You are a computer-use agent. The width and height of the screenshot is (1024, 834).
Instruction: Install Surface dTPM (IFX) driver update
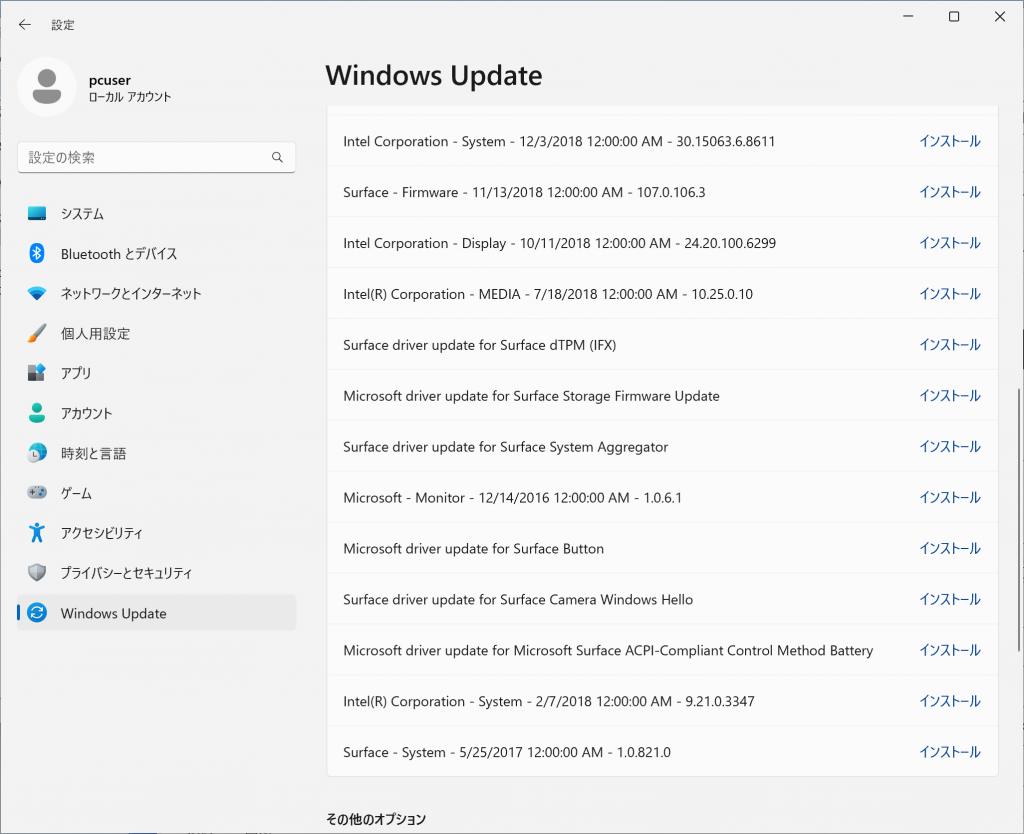coord(950,345)
